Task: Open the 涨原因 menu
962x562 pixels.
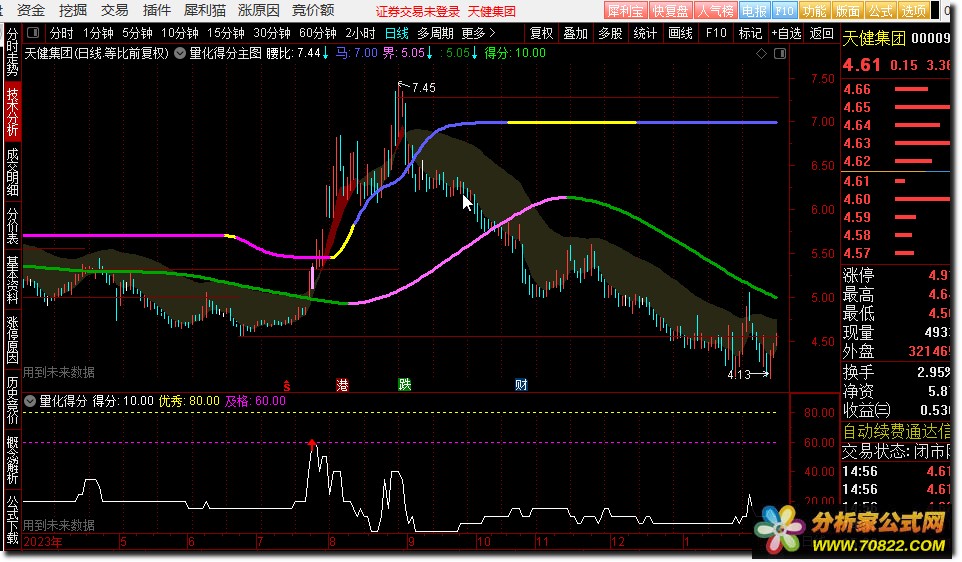Action: (258, 10)
